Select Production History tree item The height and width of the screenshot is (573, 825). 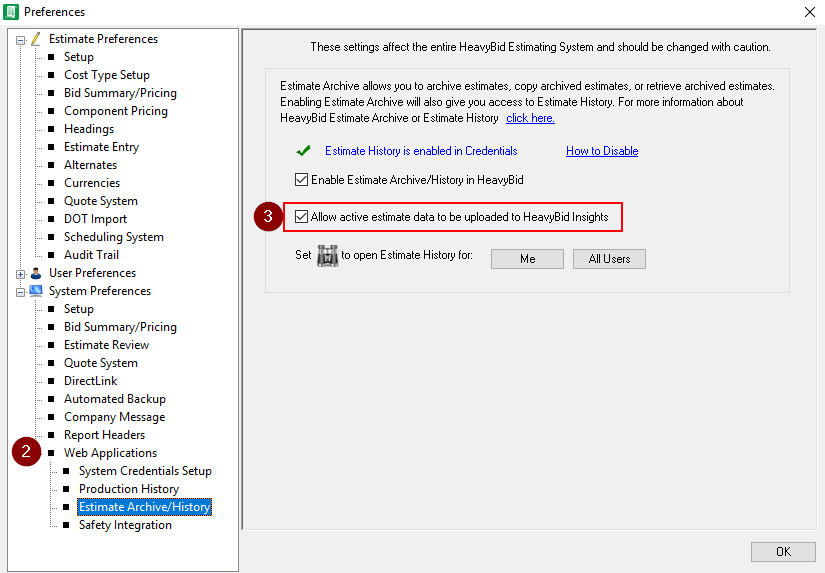click(x=129, y=489)
